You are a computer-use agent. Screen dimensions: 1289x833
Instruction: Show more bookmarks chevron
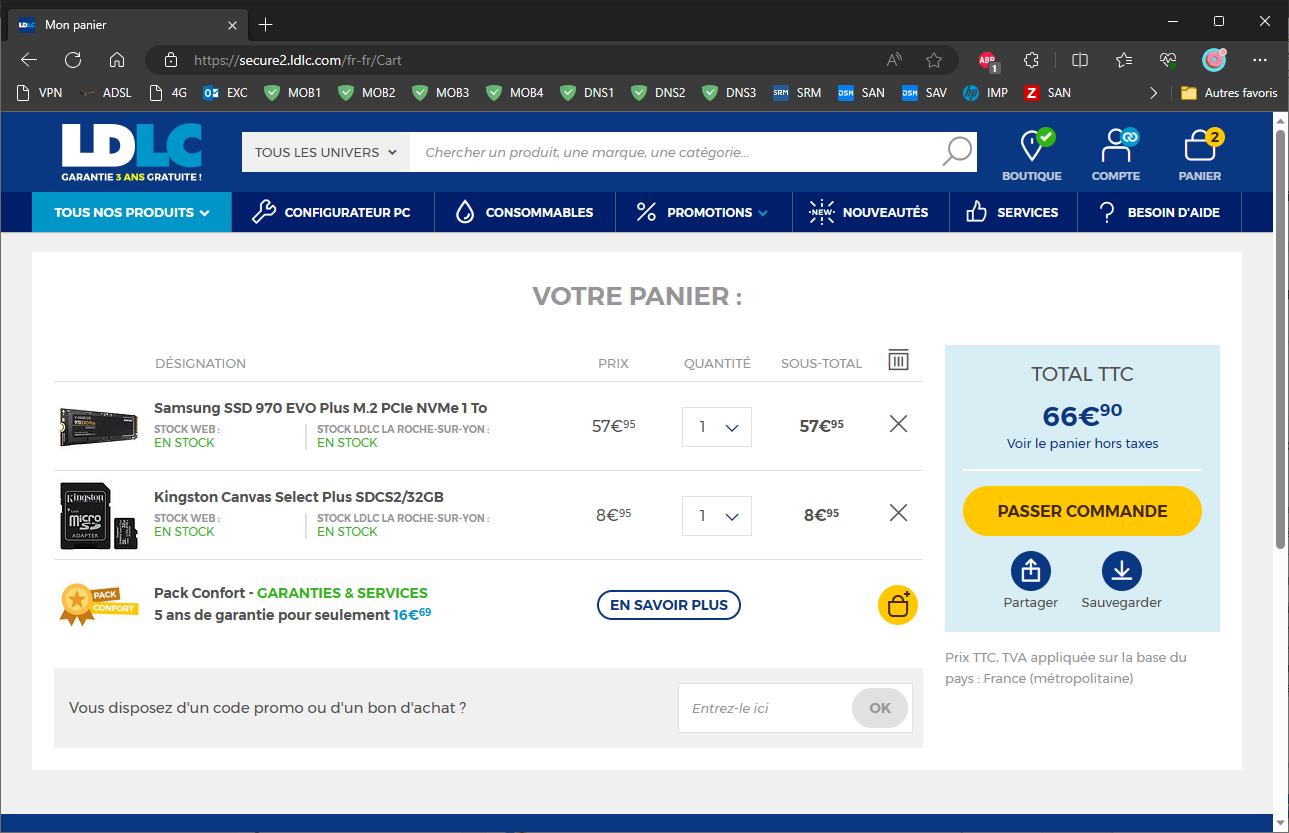(x=1153, y=93)
